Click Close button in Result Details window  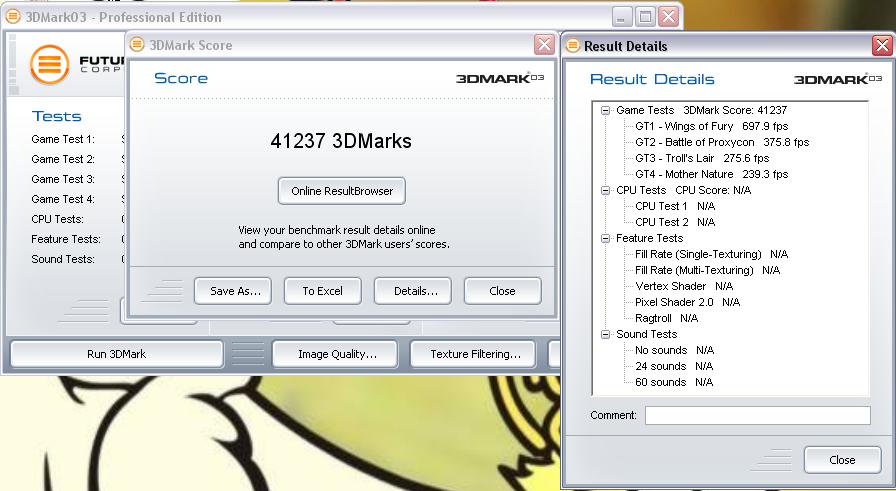click(842, 460)
